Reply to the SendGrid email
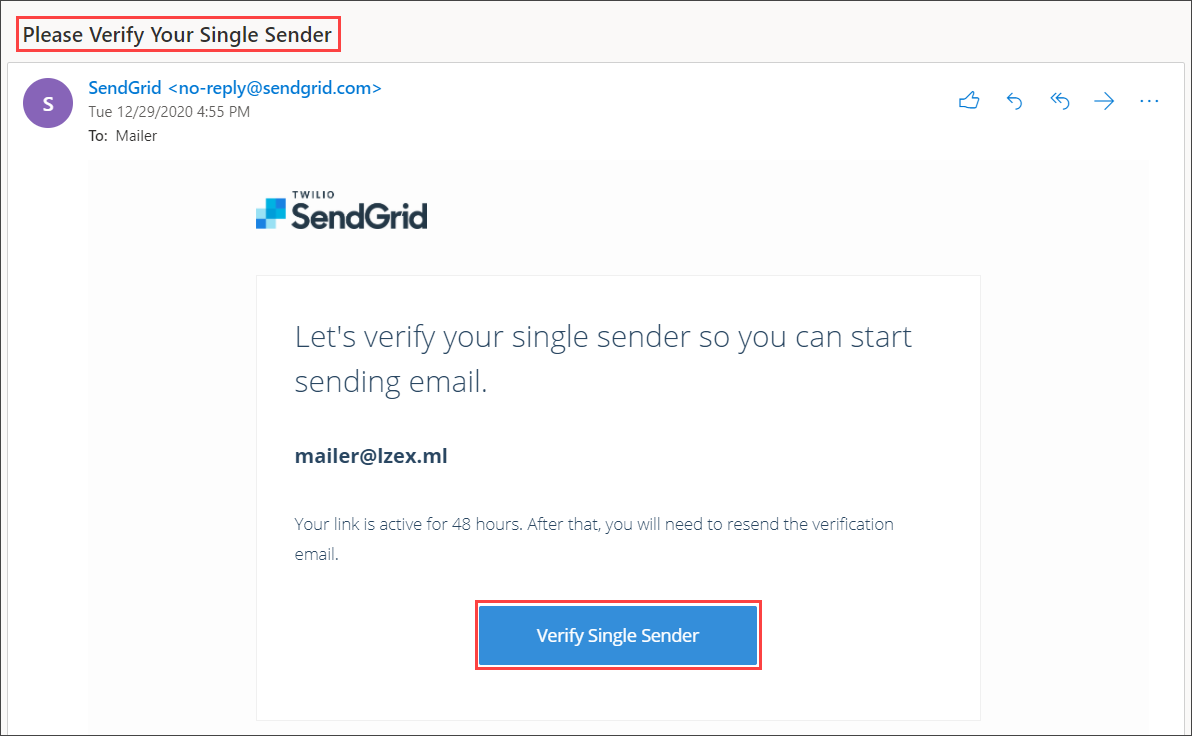Viewport: 1192px width, 736px height. (1014, 100)
